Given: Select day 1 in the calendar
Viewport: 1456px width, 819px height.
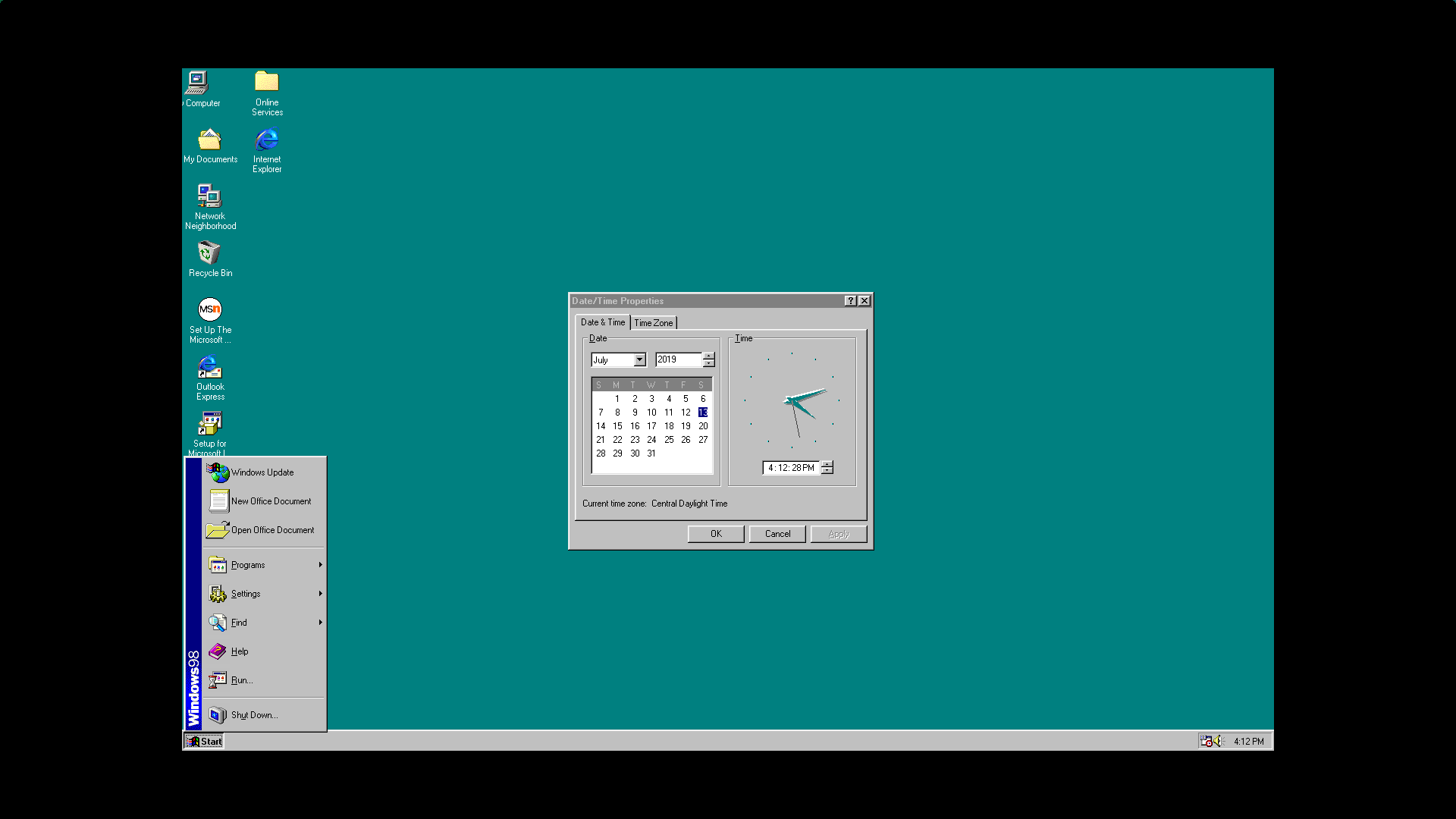Looking at the screenshot, I should click(x=617, y=399).
